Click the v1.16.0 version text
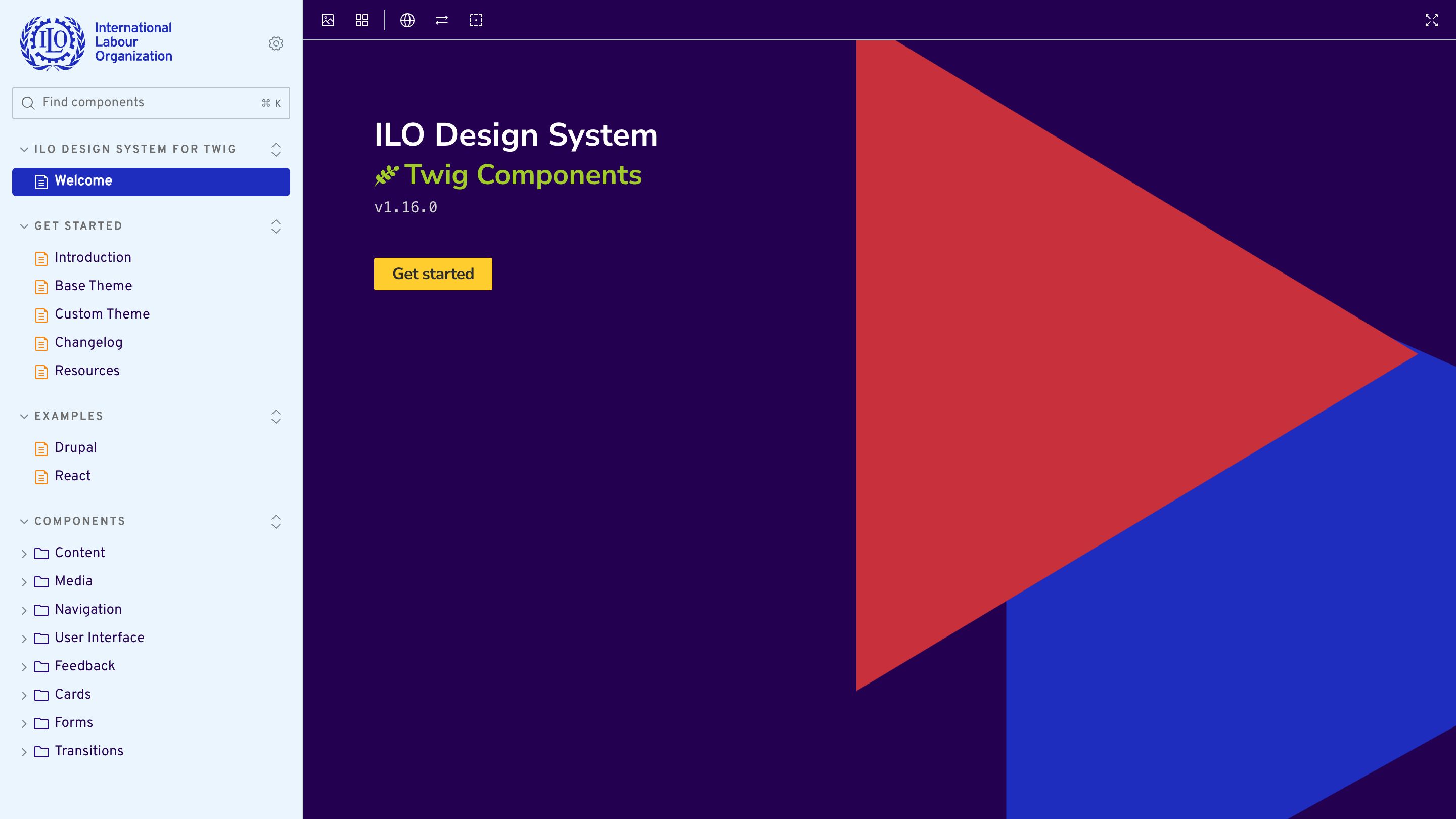1456x819 pixels. (x=406, y=207)
